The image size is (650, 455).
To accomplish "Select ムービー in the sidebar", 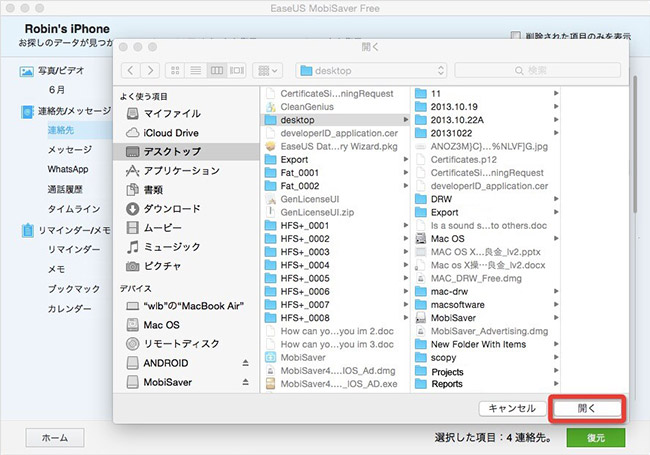I will click(x=186, y=228).
